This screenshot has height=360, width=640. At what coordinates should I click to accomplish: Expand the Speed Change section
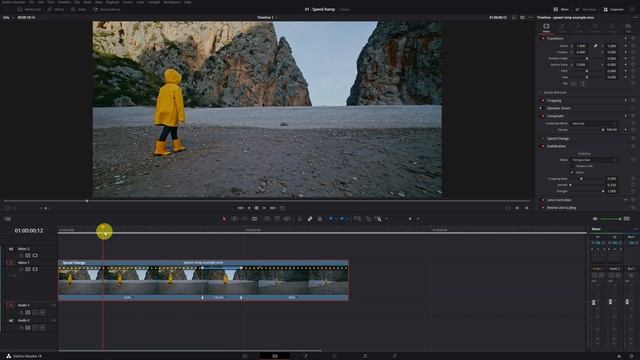pos(558,139)
